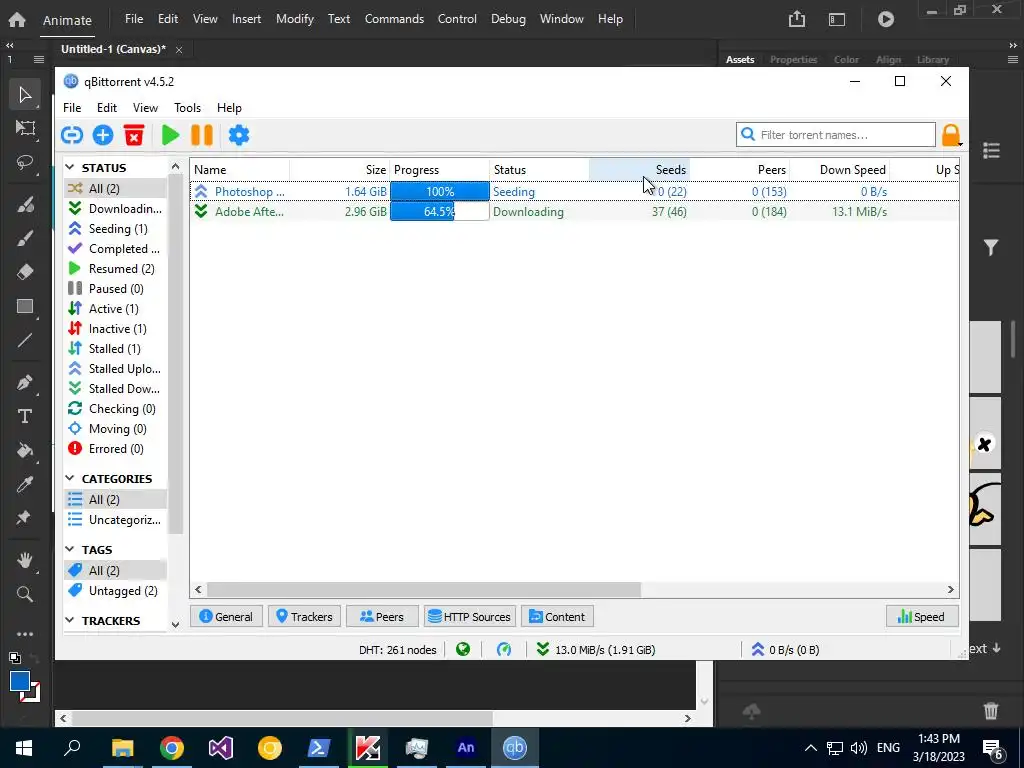The image size is (1024, 768).
Task: Click Photoshop torrent 100% progress bar
Action: pyautogui.click(x=440, y=191)
